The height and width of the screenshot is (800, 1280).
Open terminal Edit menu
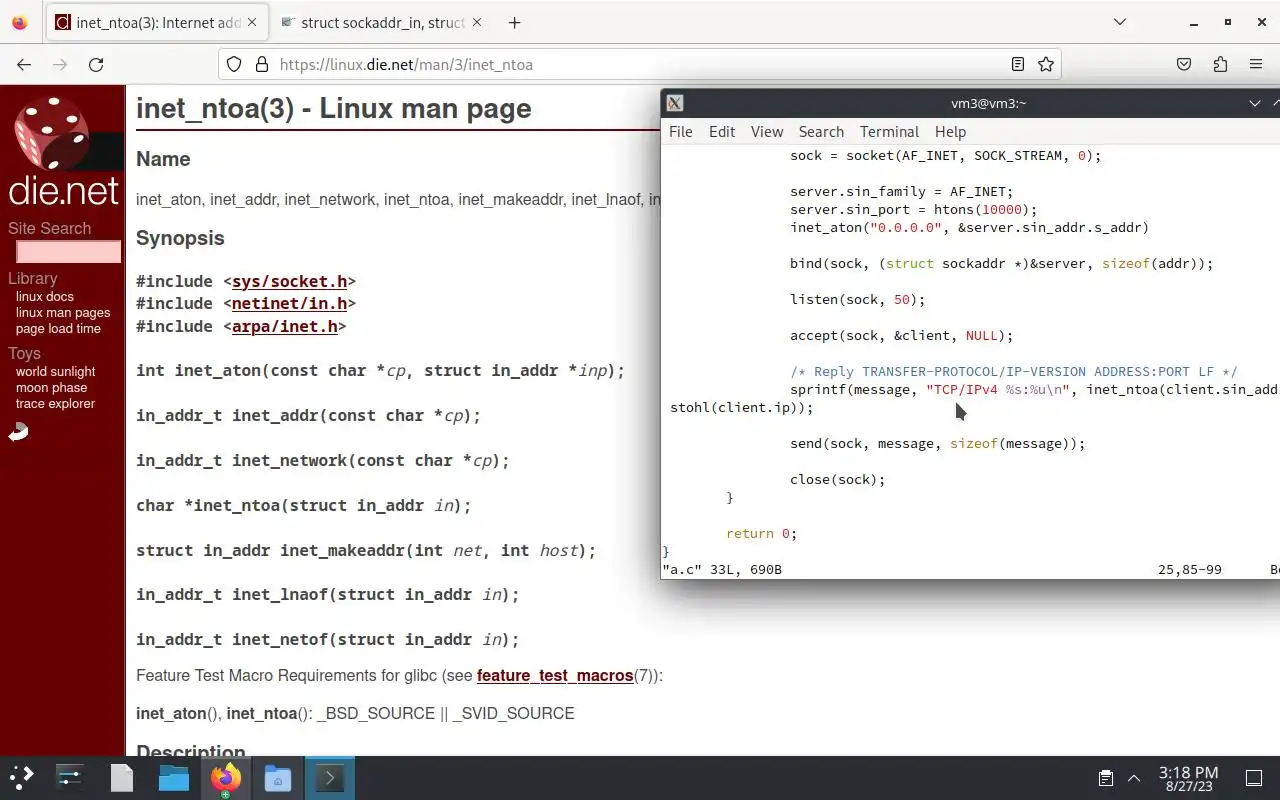coord(722,131)
